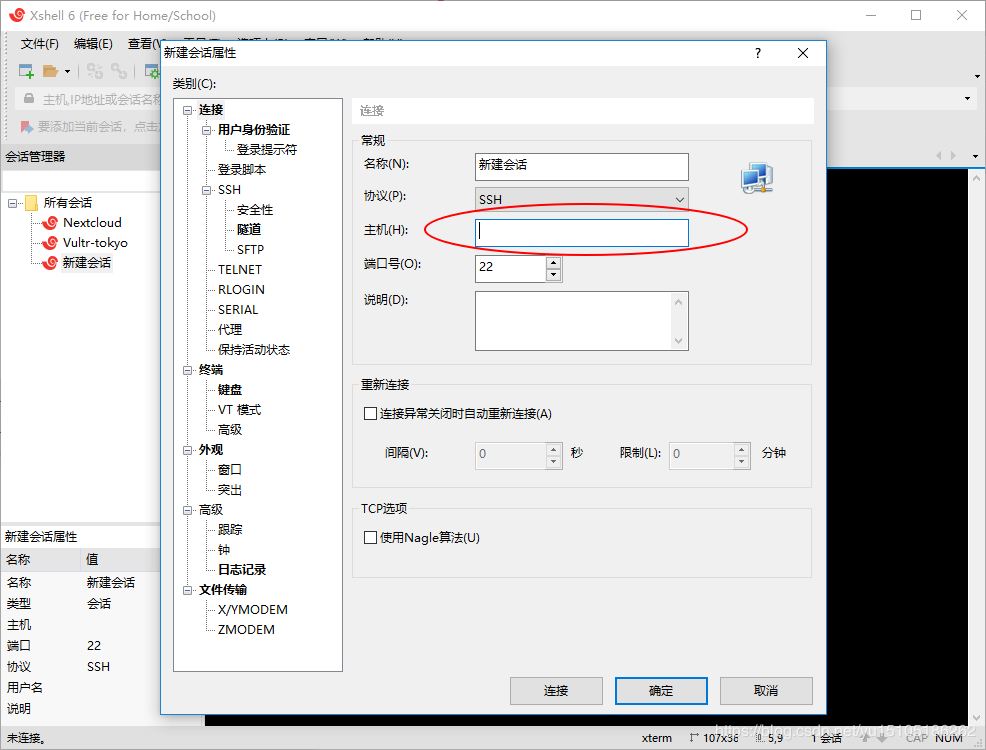This screenshot has height=750, width=986.
Task: Click the 连接 button at dialog bottom
Action: click(556, 691)
